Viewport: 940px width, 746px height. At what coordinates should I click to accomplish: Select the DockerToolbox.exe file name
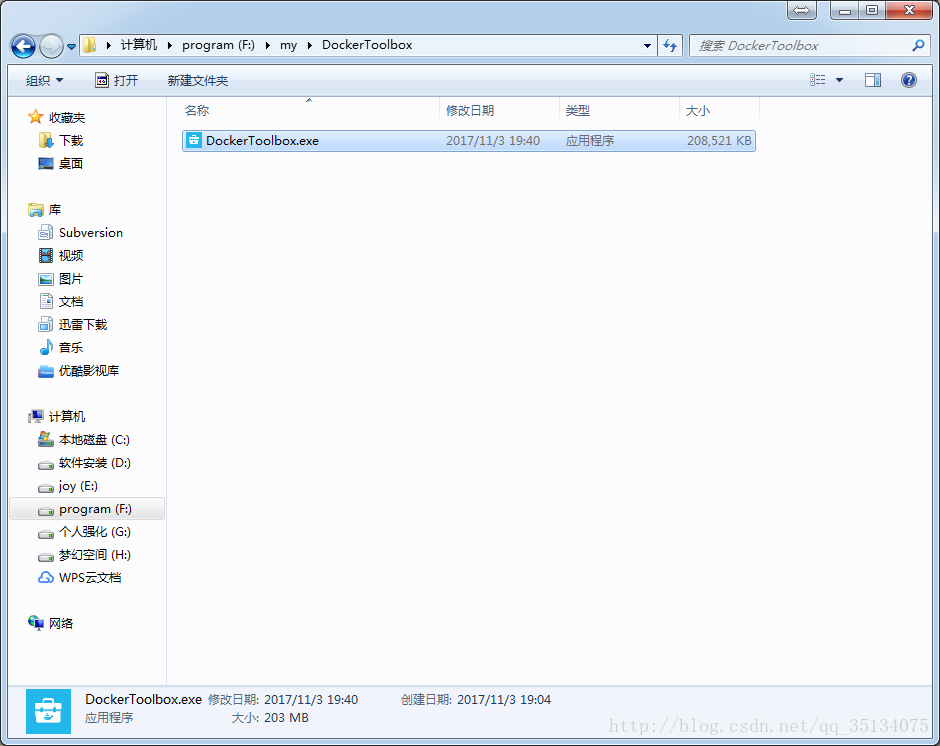click(x=263, y=140)
